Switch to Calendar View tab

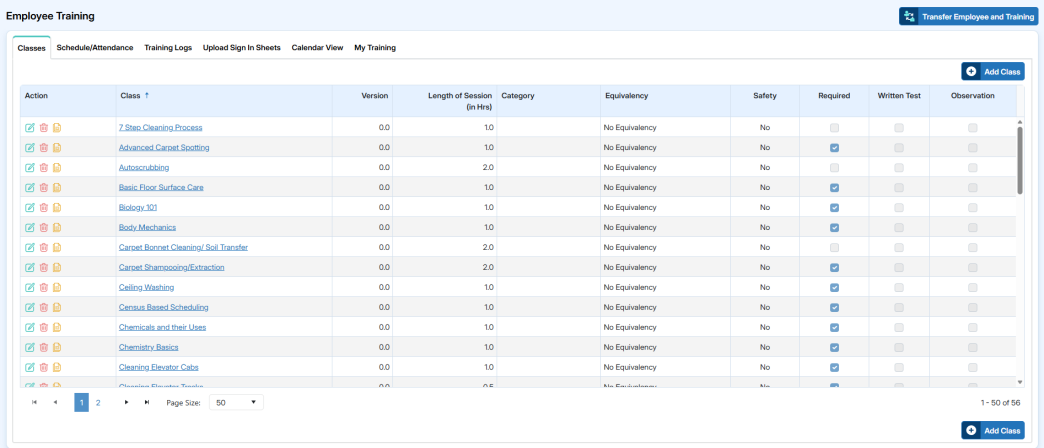coord(318,48)
